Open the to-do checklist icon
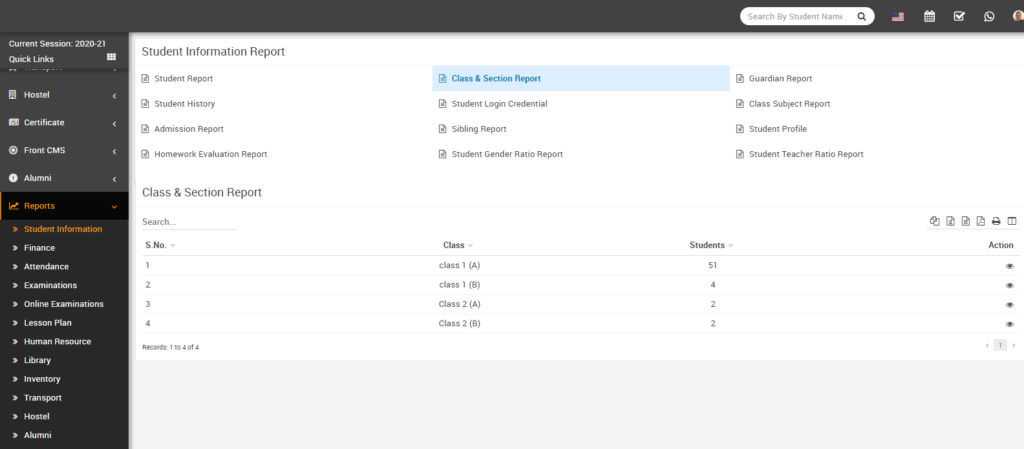 point(959,16)
